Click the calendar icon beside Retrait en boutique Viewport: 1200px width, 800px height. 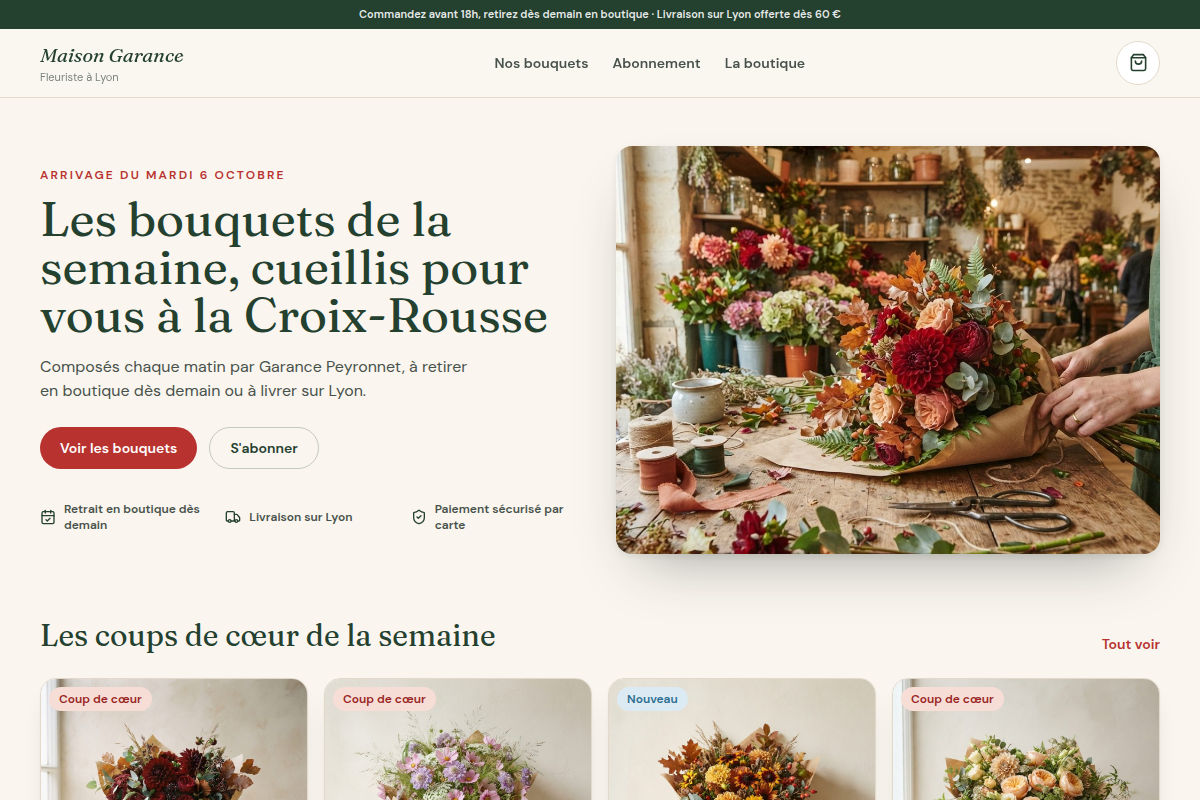pos(48,517)
